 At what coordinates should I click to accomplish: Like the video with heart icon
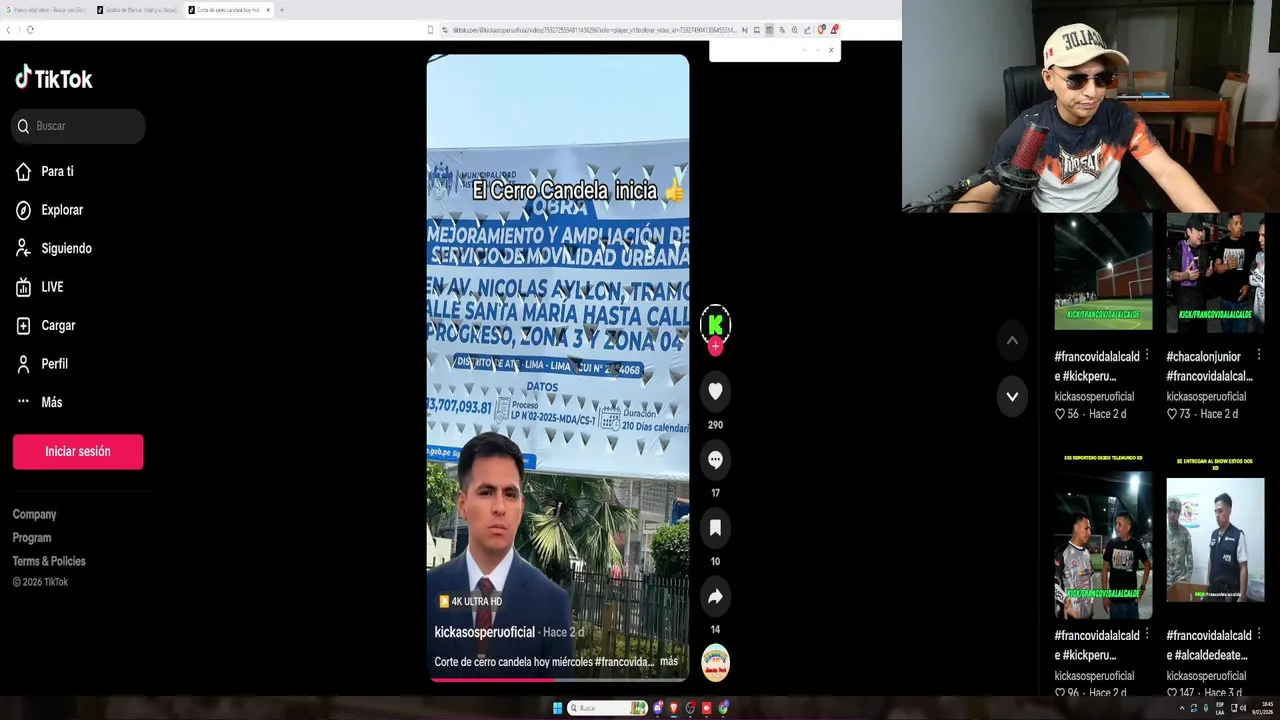pyautogui.click(x=715, y=392)
